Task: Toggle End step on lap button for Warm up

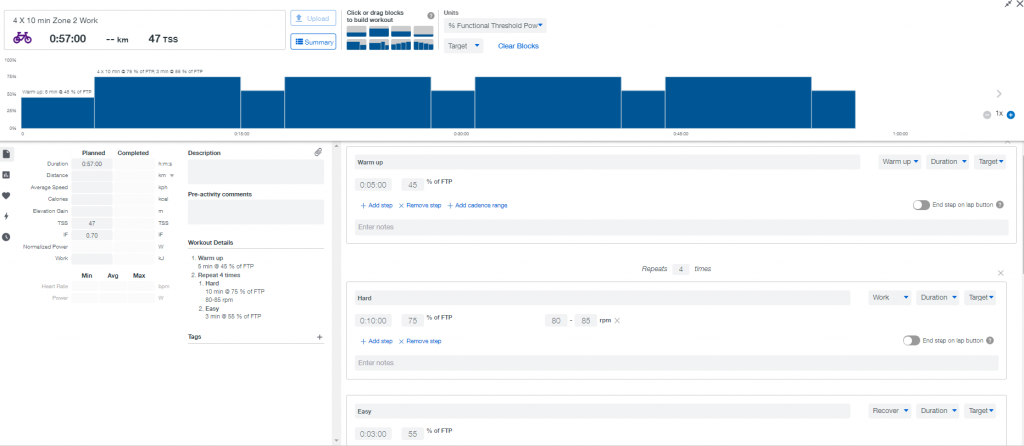Action: tap(921, 205)
